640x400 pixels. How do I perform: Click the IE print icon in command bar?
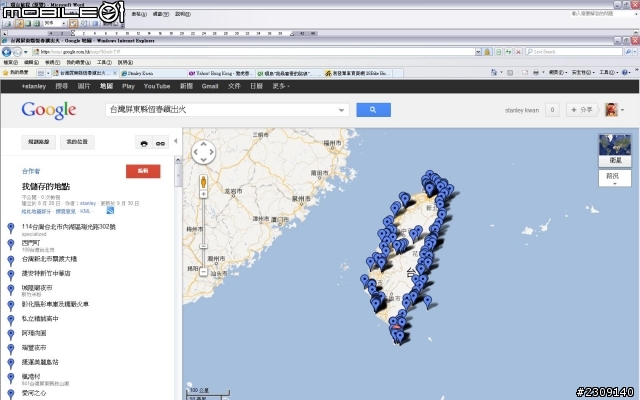536,73
